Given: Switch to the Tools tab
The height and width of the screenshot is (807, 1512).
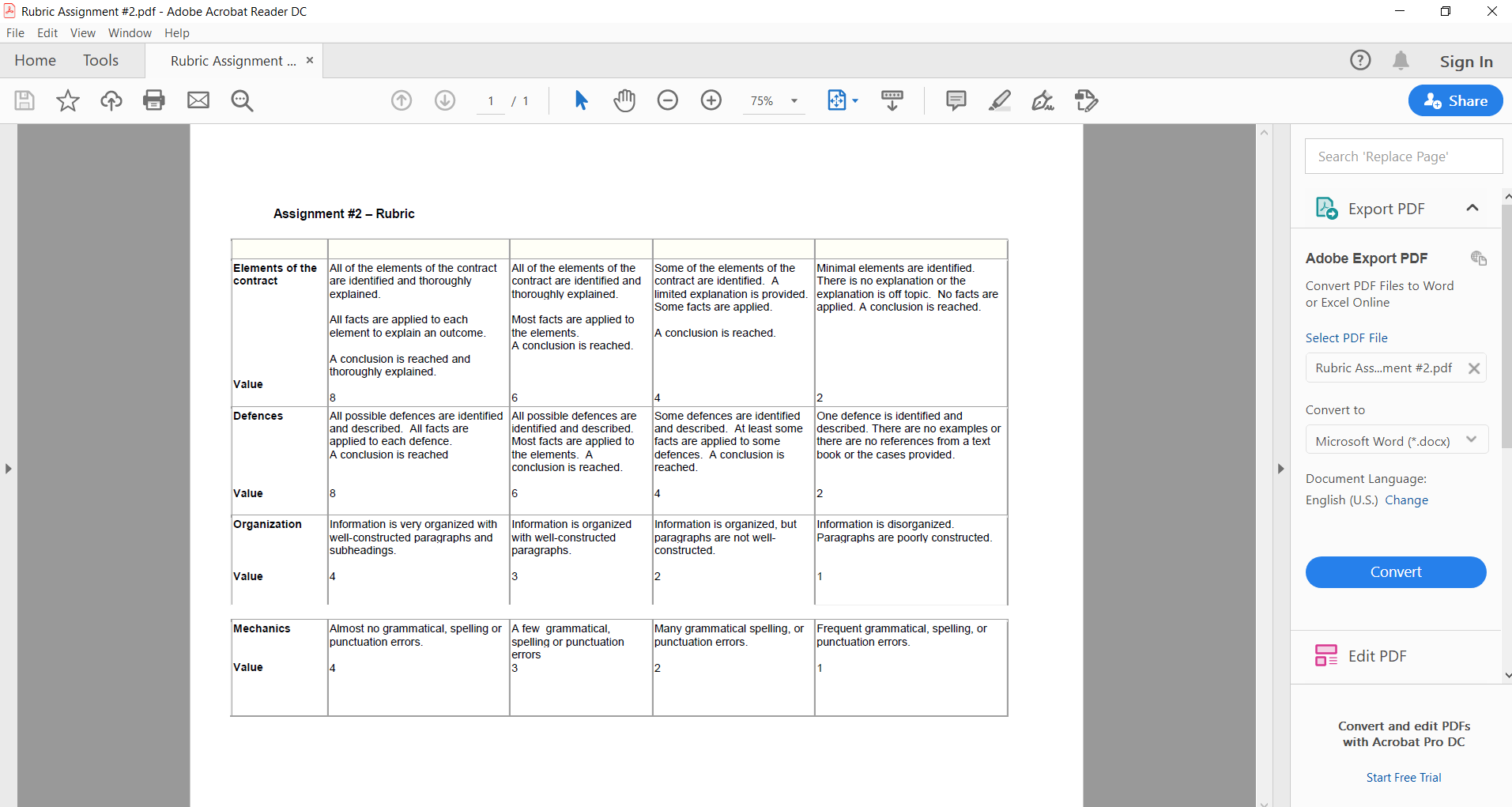Looking at the screenshot, I should (101, 60).
